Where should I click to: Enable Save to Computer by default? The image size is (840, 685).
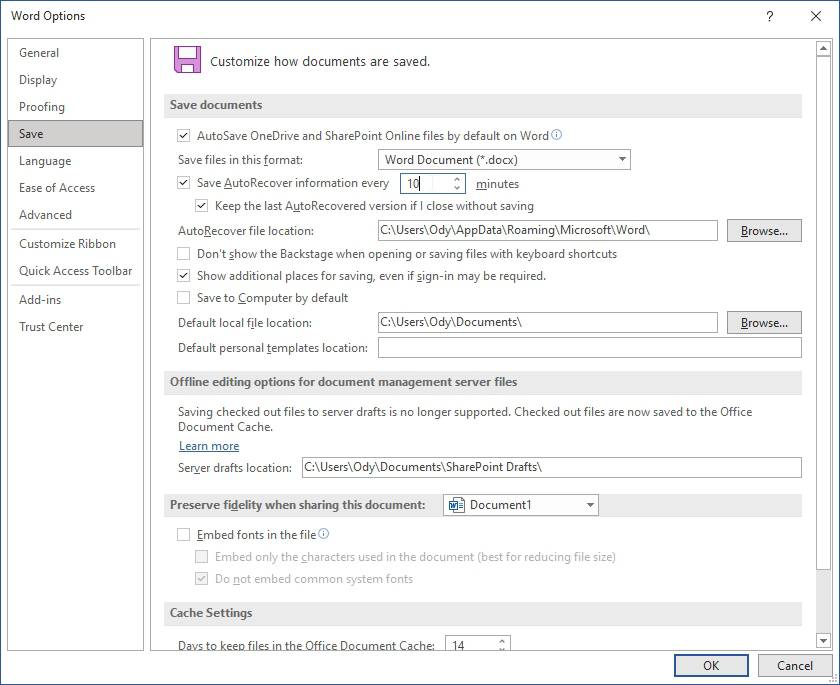[x=183, y=297]
